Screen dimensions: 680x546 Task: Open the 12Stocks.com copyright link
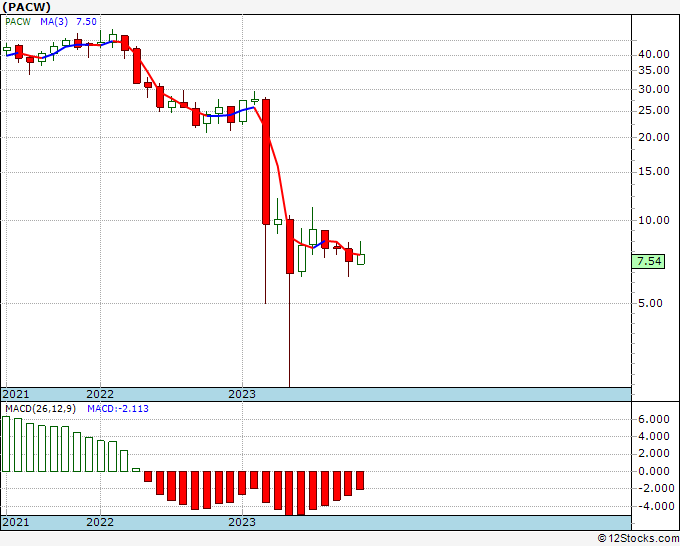(x=638, y=539)
